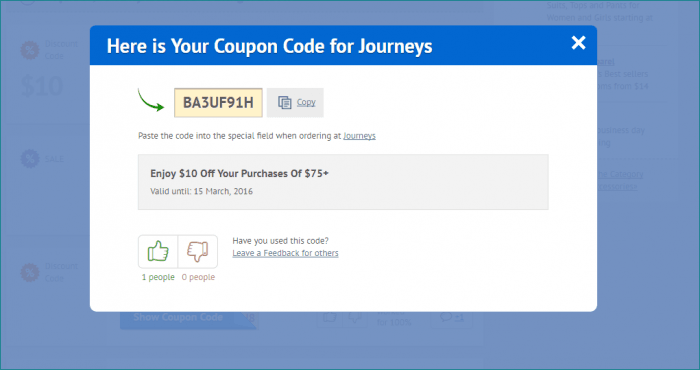Click the green curved arrow icon
Image resolution: width=700 pixels, height=370 pixels.
[x=150, y=100]
